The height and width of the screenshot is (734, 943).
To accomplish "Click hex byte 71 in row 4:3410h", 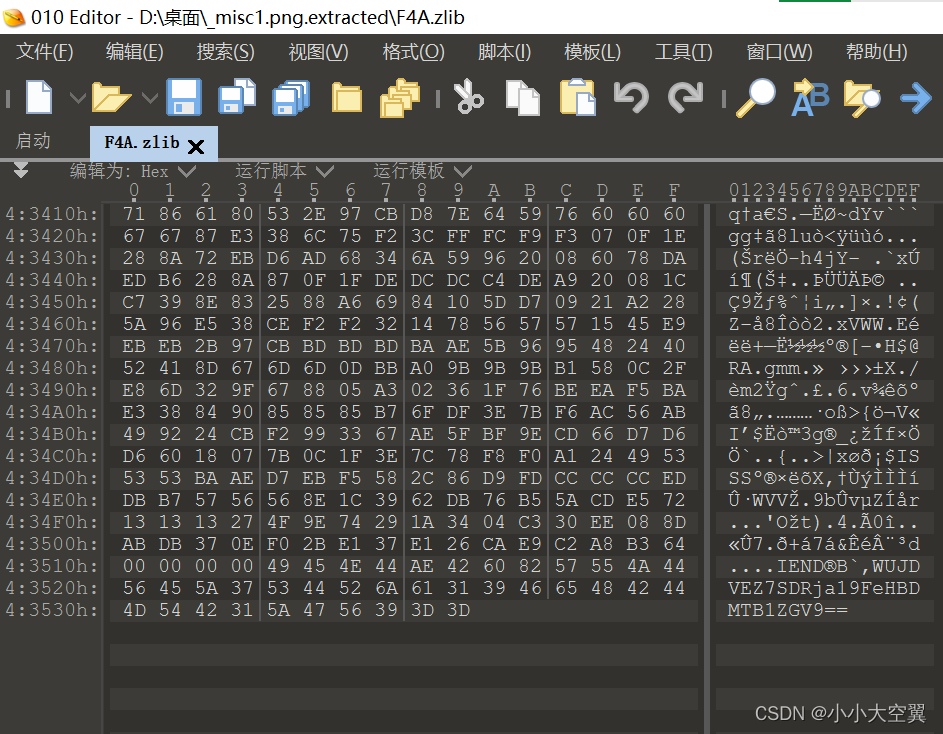I will pos(134,214).
